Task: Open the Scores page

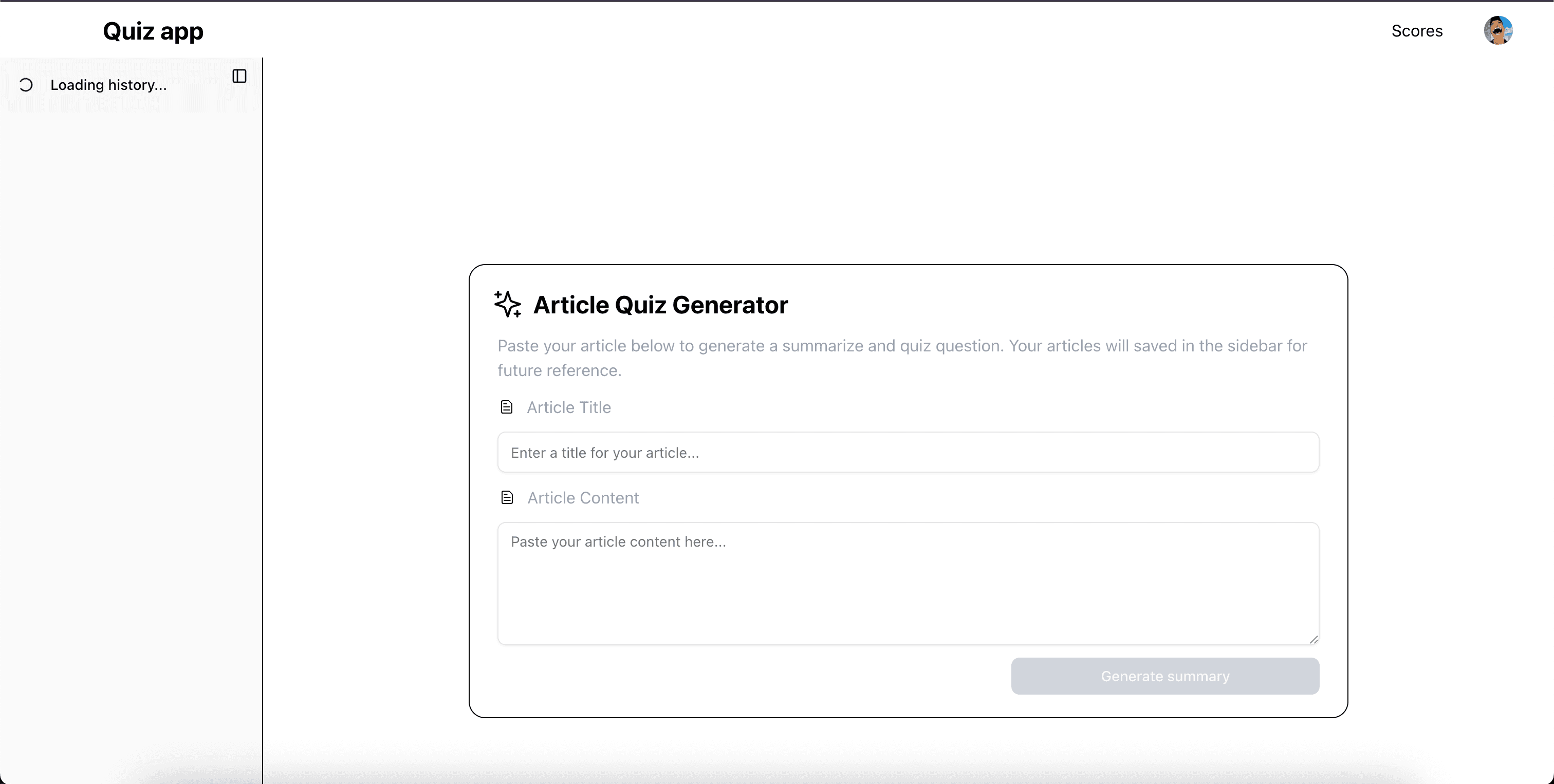Action: (x=1417, y=31)
